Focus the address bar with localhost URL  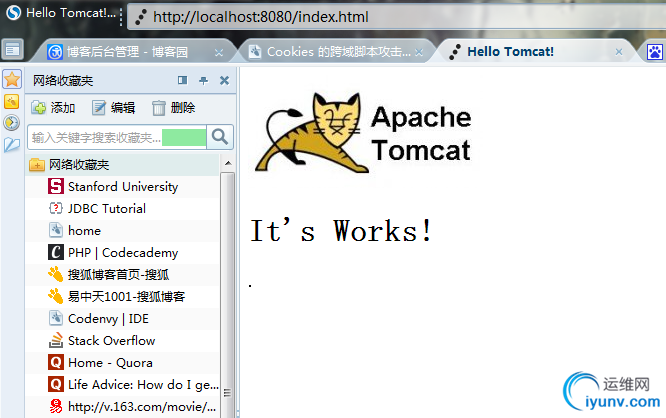coord(395,17)
